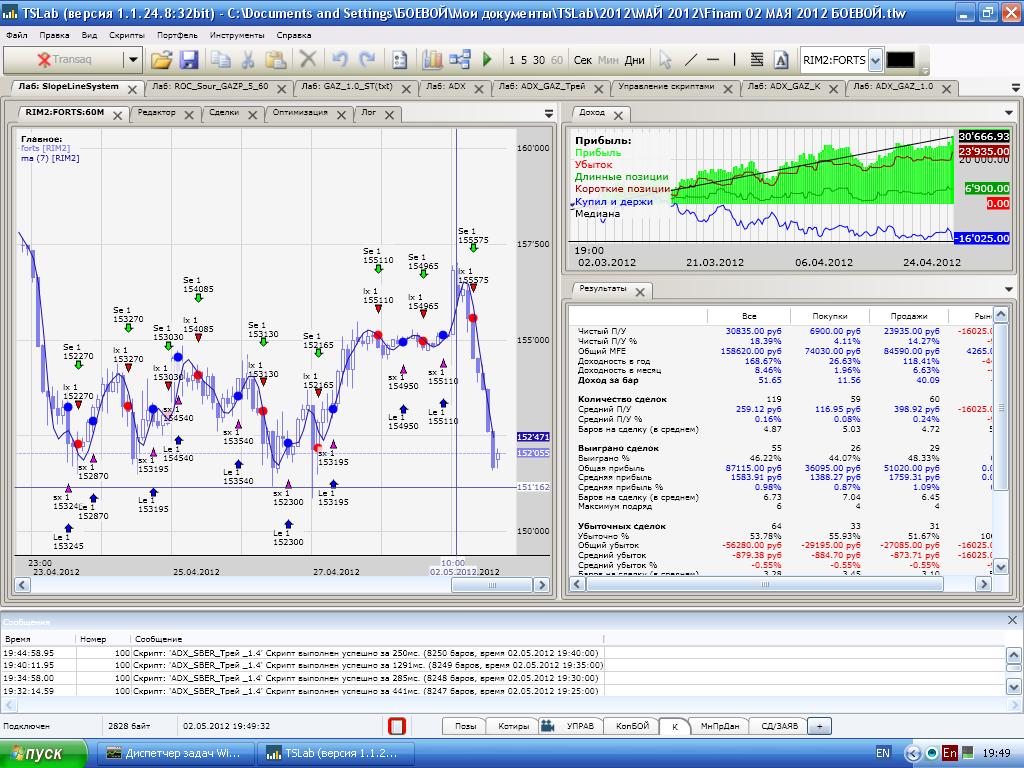
Task: Switch timeframe to Дни (days)
Action: [634, 60]
